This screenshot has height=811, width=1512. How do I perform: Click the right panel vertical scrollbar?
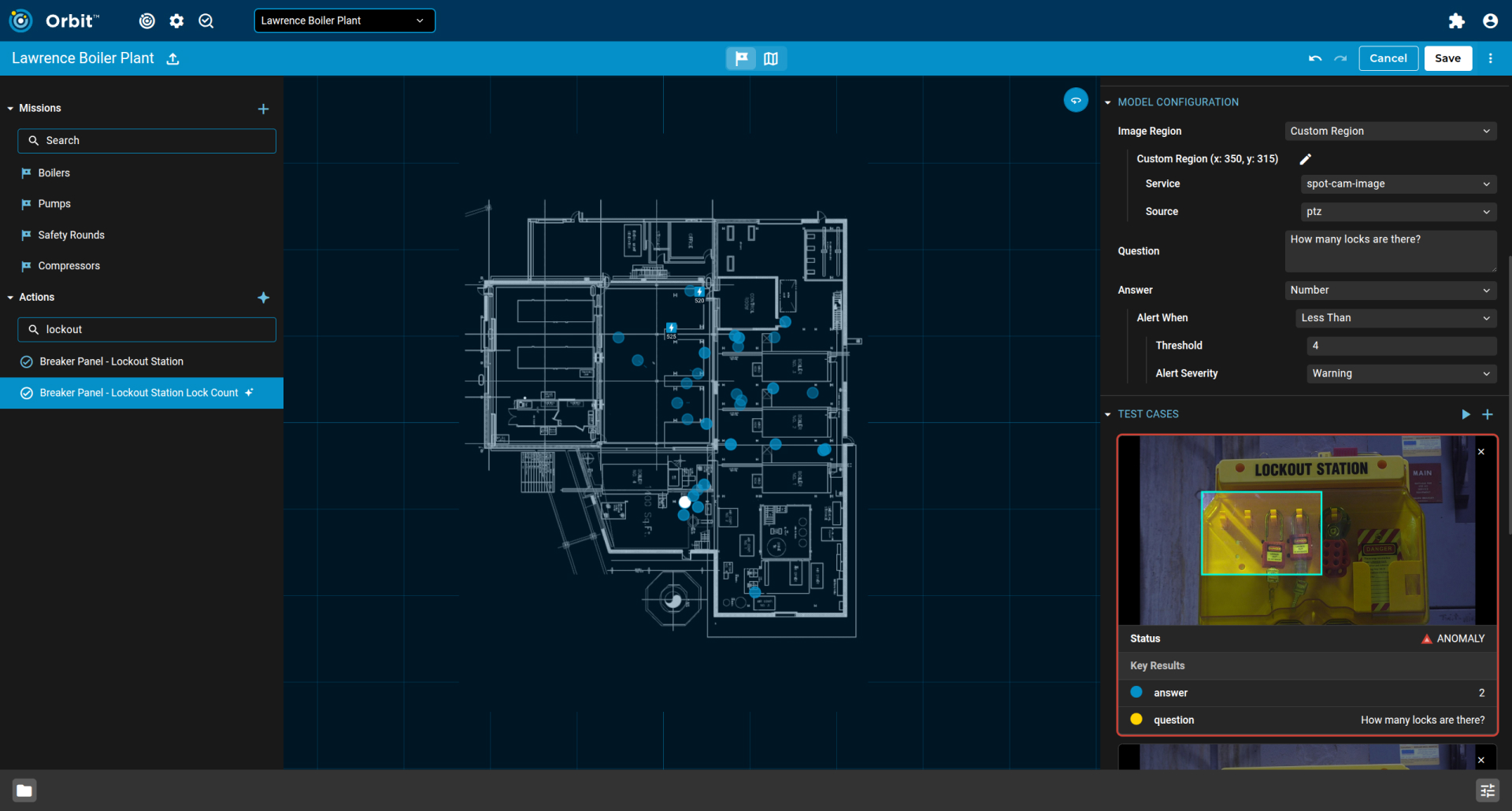(1509, 394)
